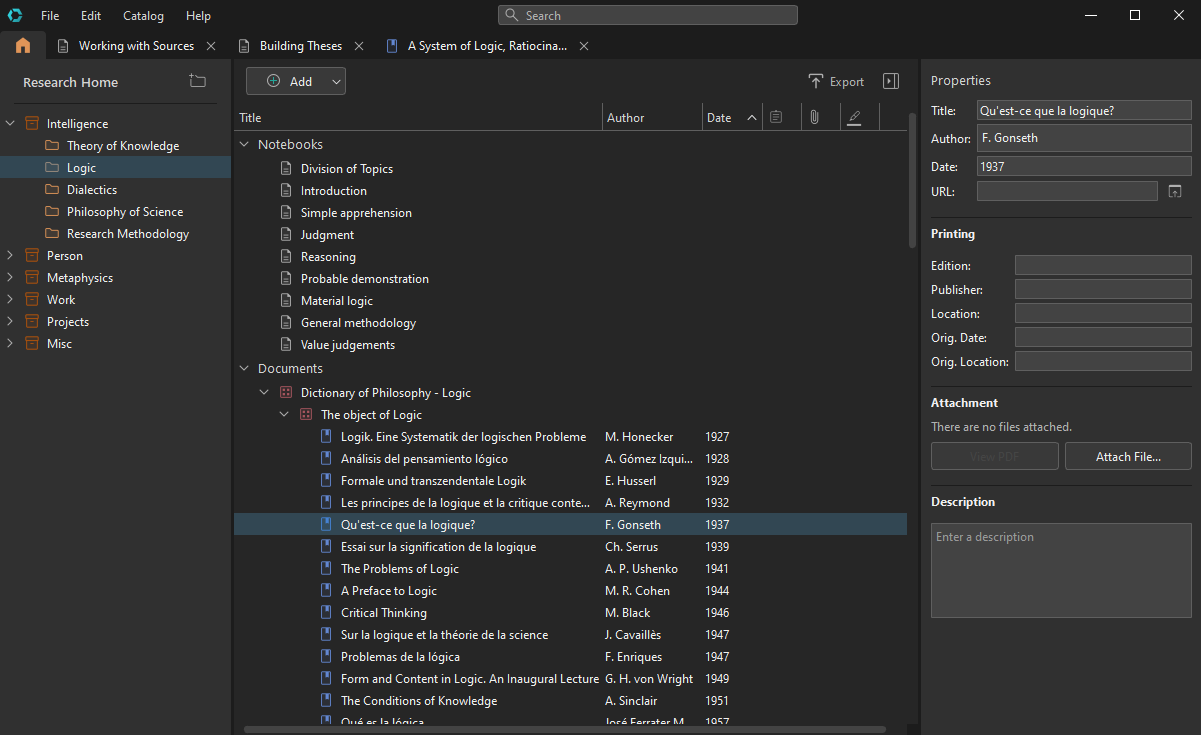Click the horizontal scrollbar under the document list
This screenshot has width=1201, height=735.
564,730
